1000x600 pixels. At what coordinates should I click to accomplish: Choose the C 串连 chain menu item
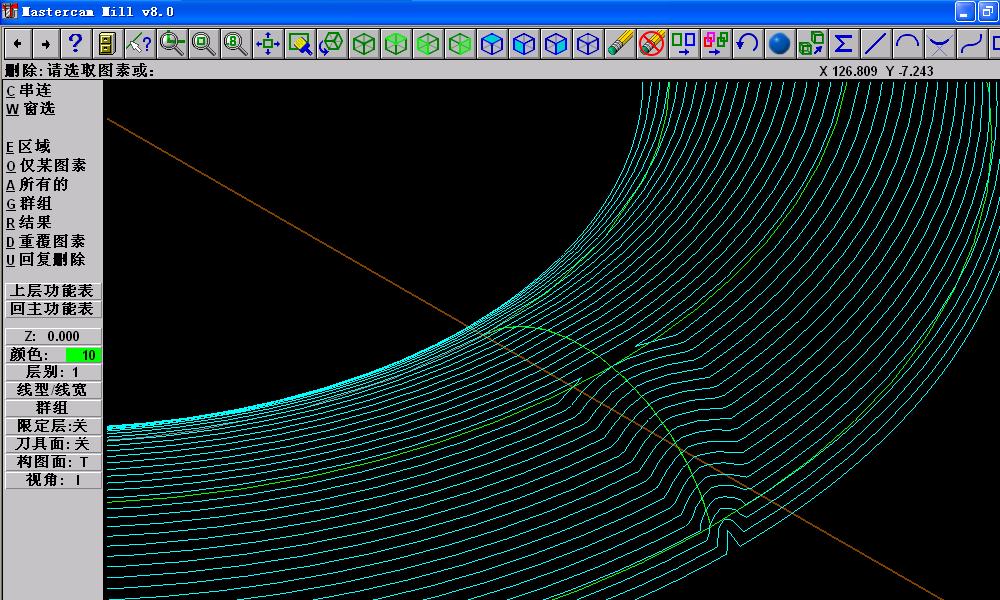point(29,91)
